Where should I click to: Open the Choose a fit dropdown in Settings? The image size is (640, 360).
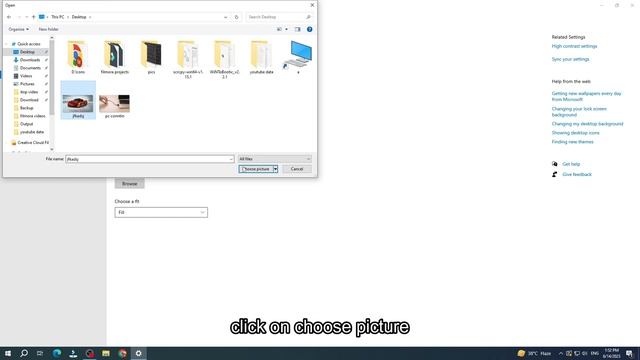161,212
